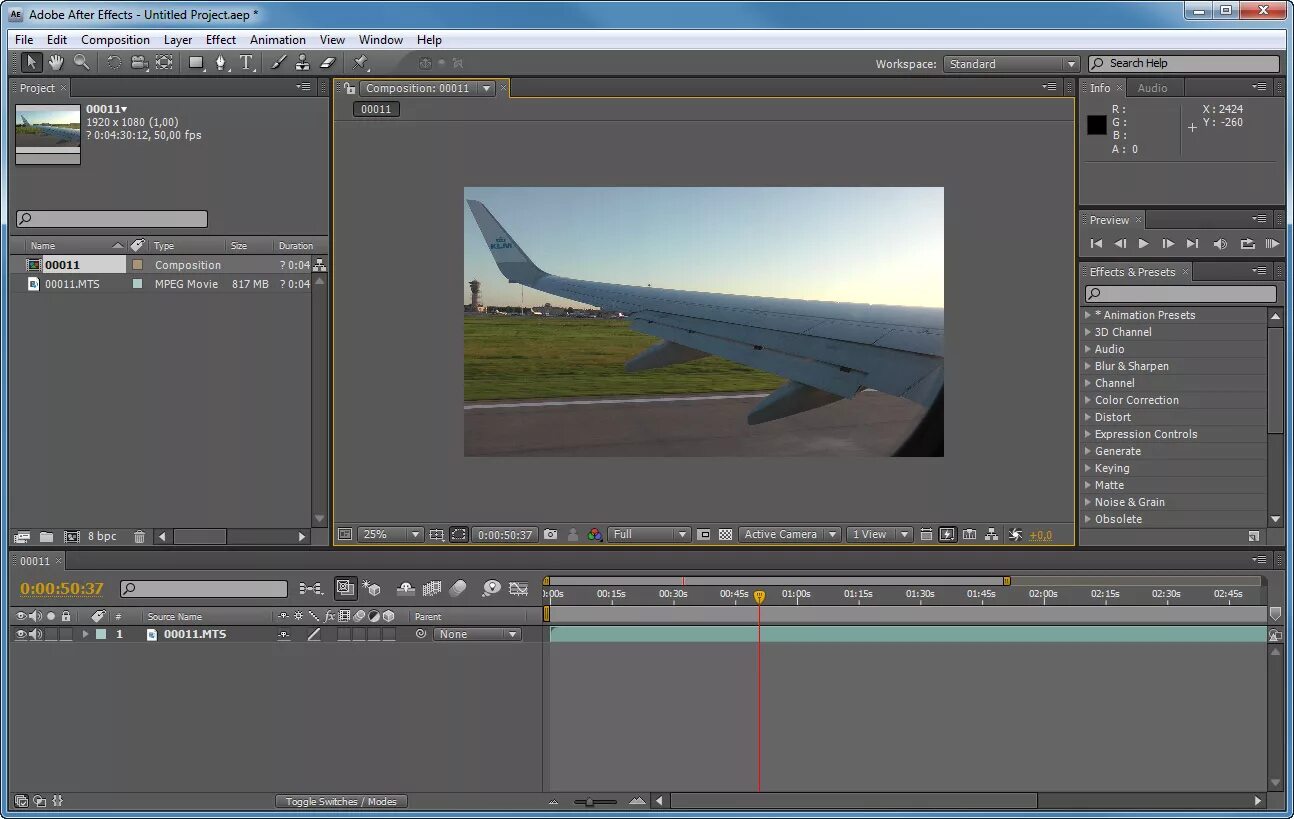
Task: Select the Pen tool
Action: tap(222, 63)
